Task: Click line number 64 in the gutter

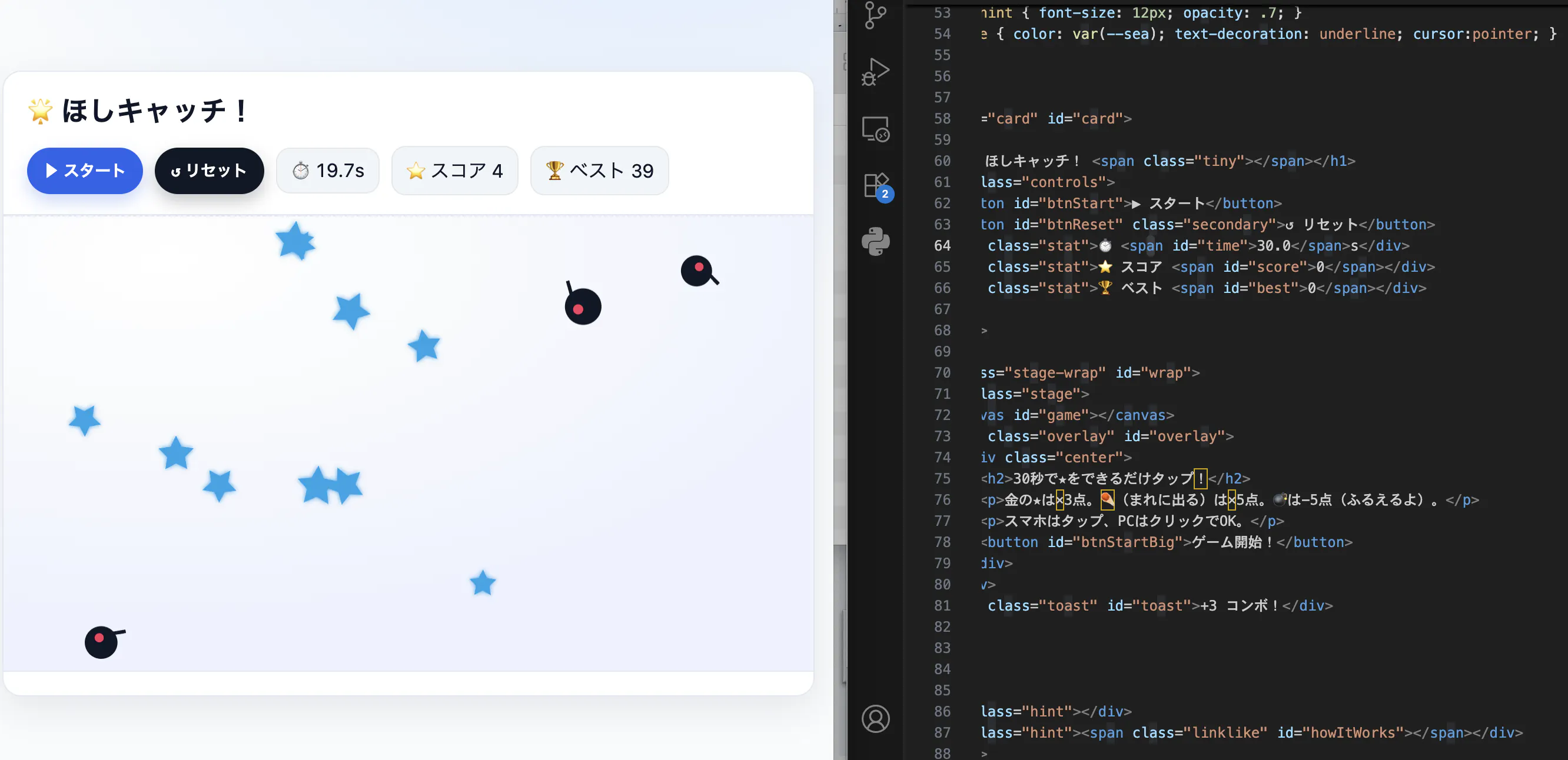Action: coord(942,246)
